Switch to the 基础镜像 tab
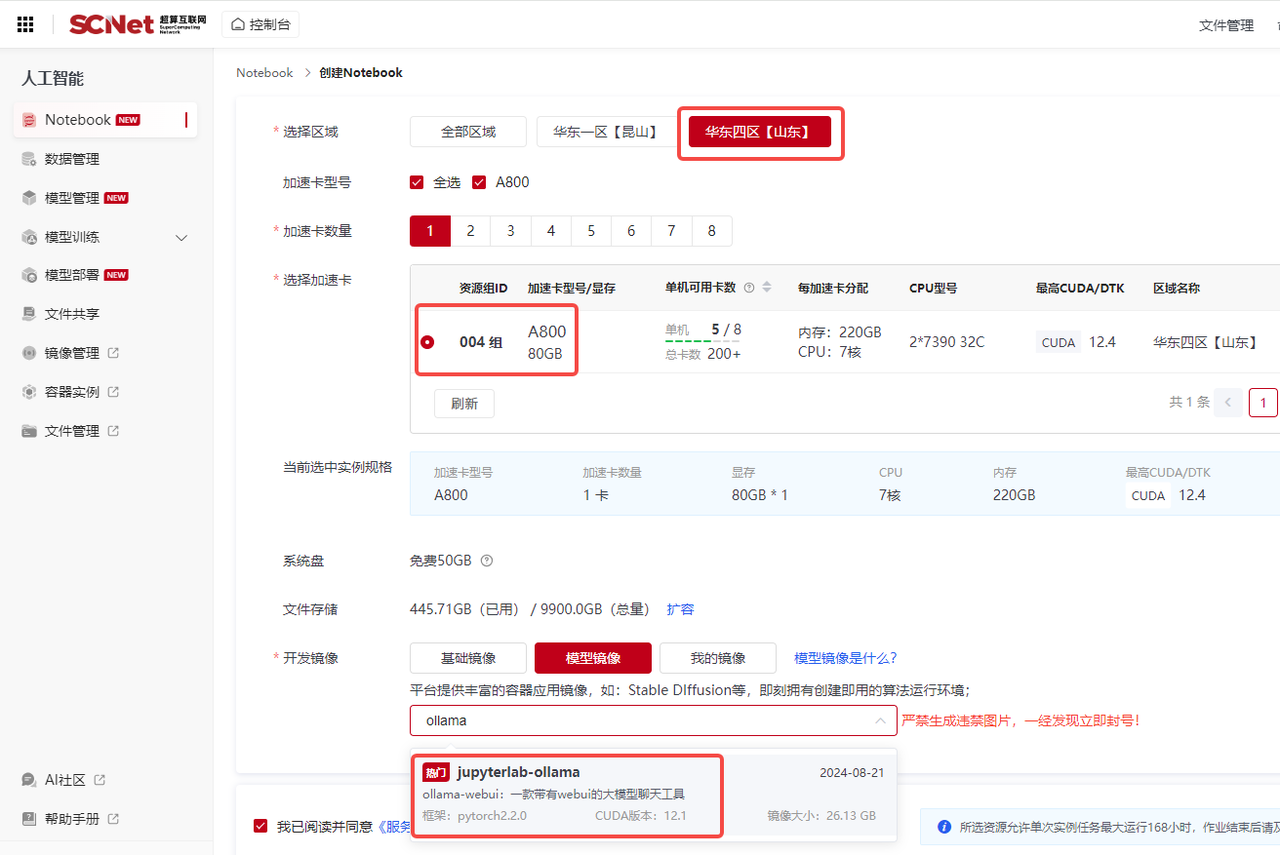 468,658
